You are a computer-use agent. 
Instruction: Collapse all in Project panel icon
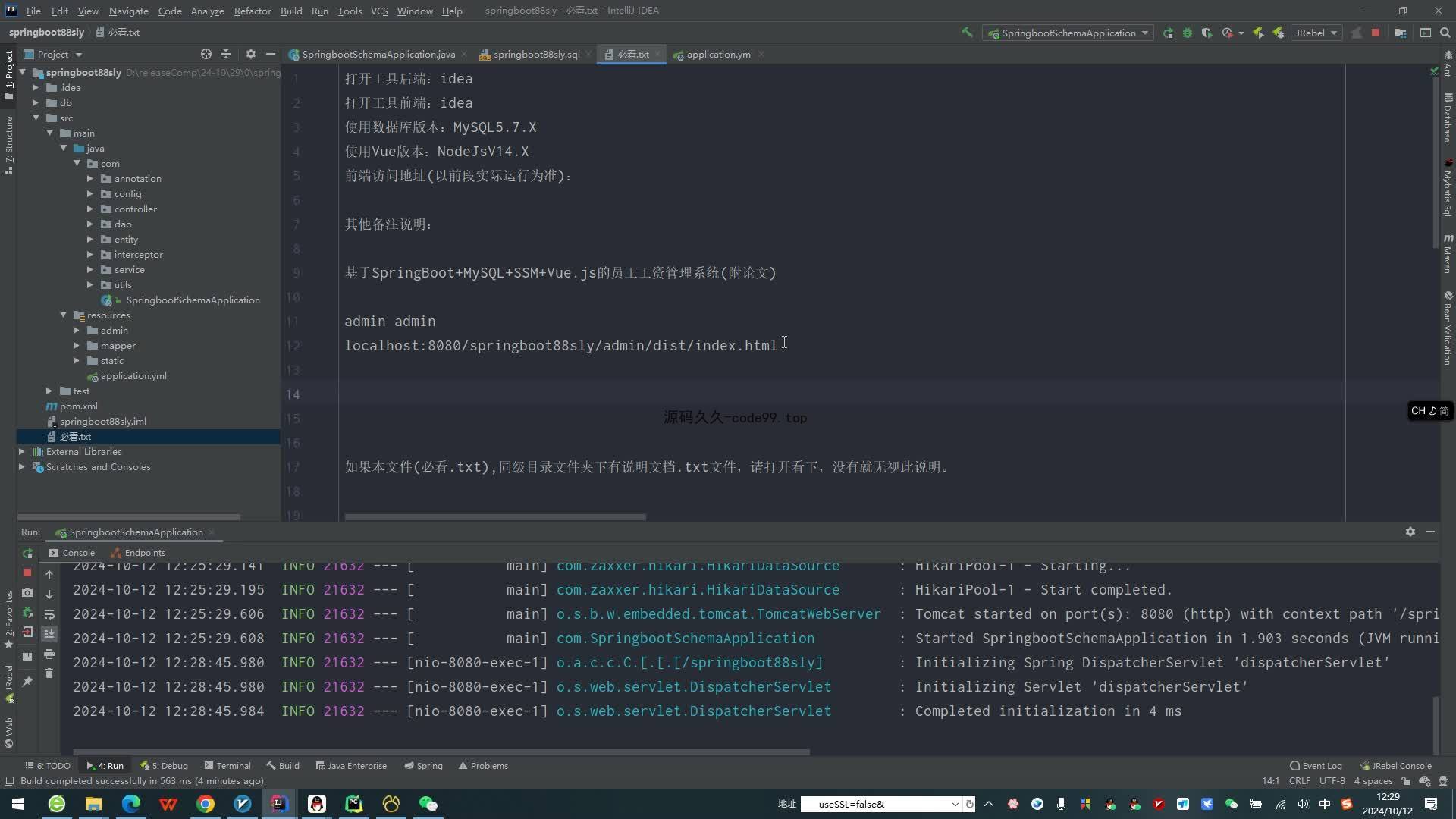(x=226, y=54)
